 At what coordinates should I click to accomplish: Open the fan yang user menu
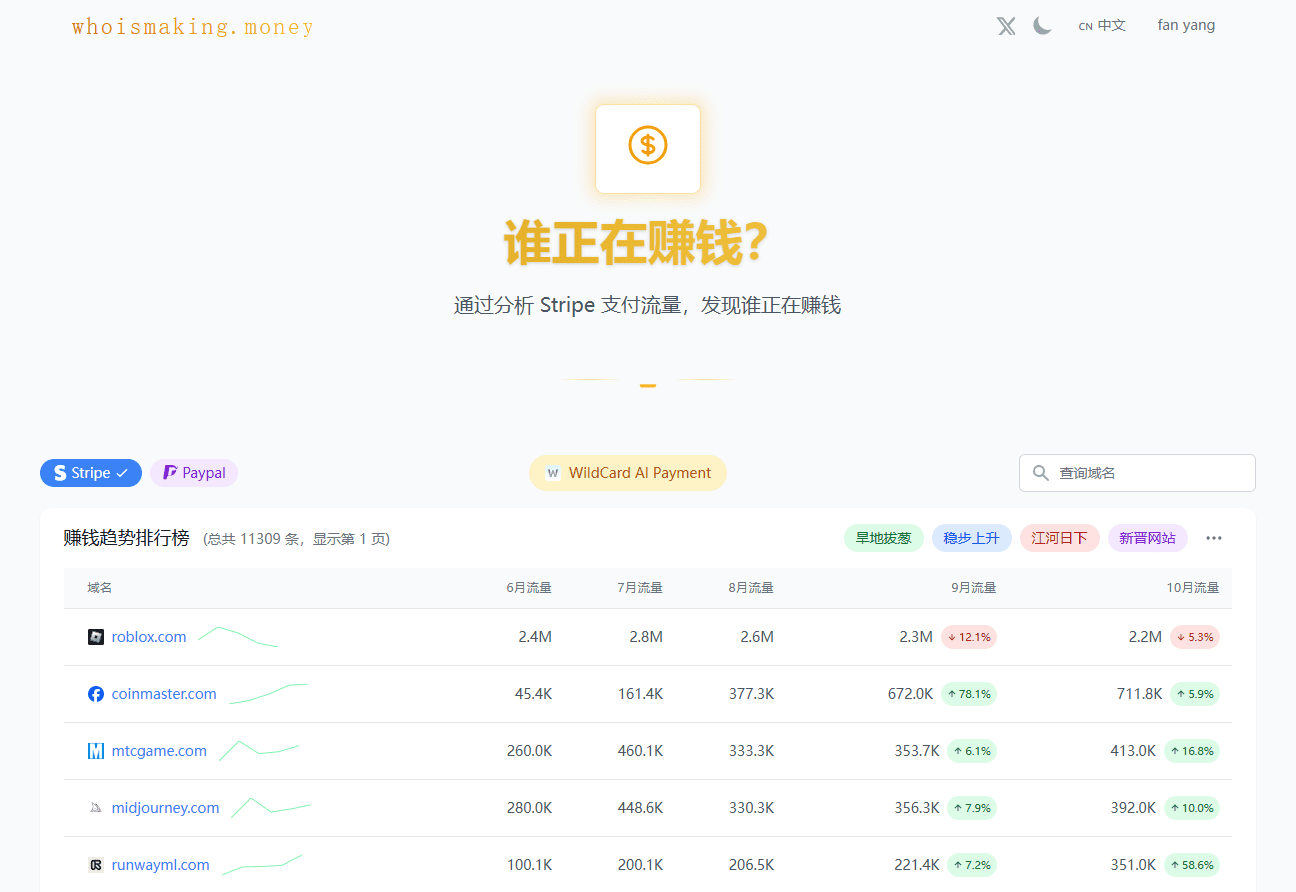(1186, 25)
